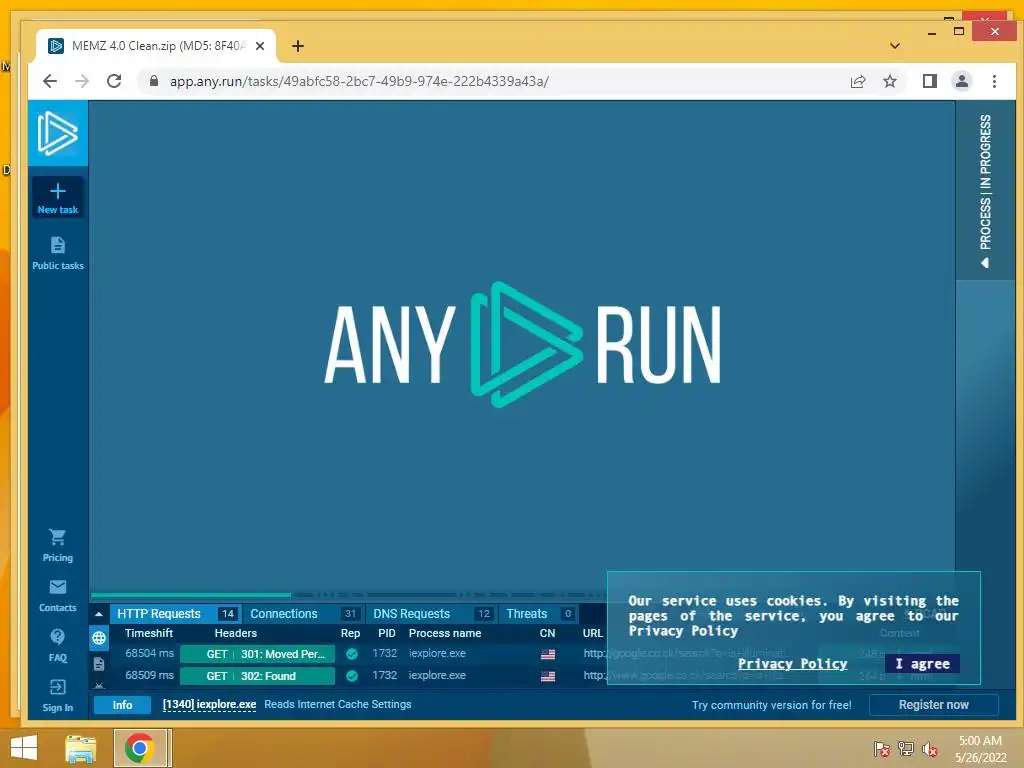Click the Process name column header
This screenshot has width=1024, height=768.
(x=445, y=633)
